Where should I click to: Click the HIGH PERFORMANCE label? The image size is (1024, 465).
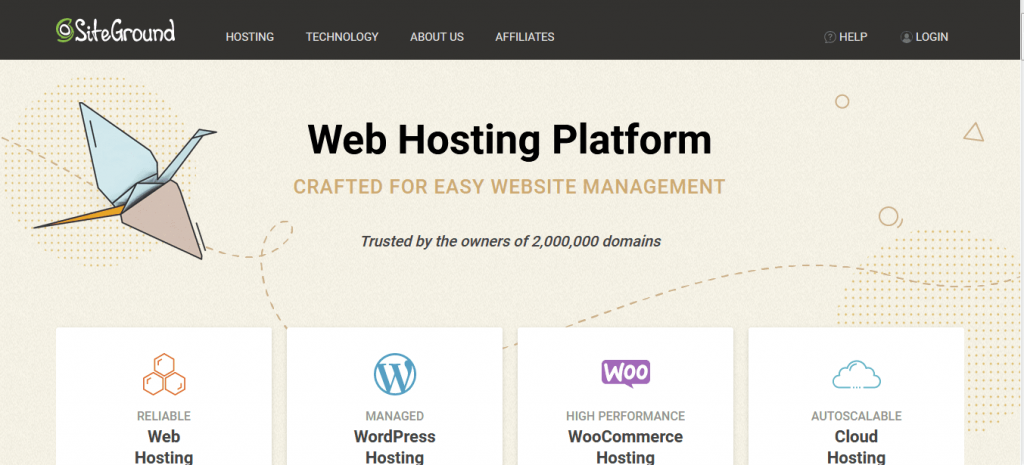(x=626, y=416)
